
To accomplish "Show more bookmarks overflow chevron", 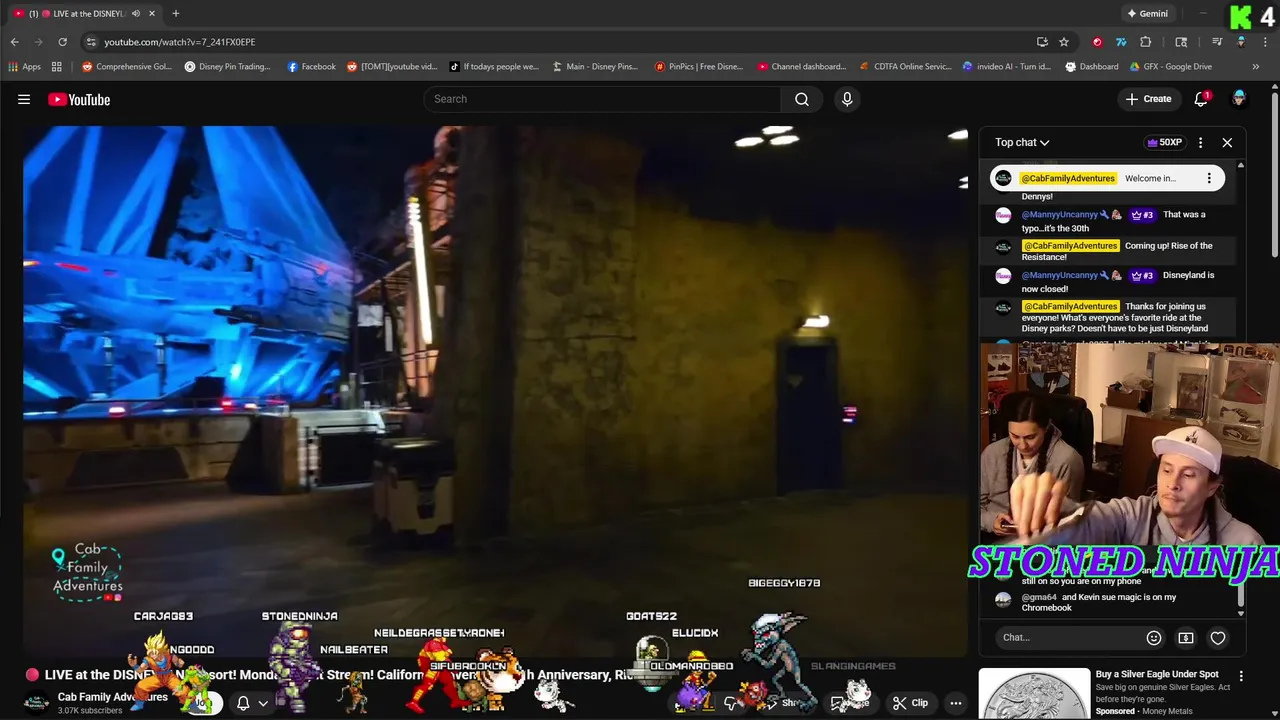I will tap(1256, 67).
